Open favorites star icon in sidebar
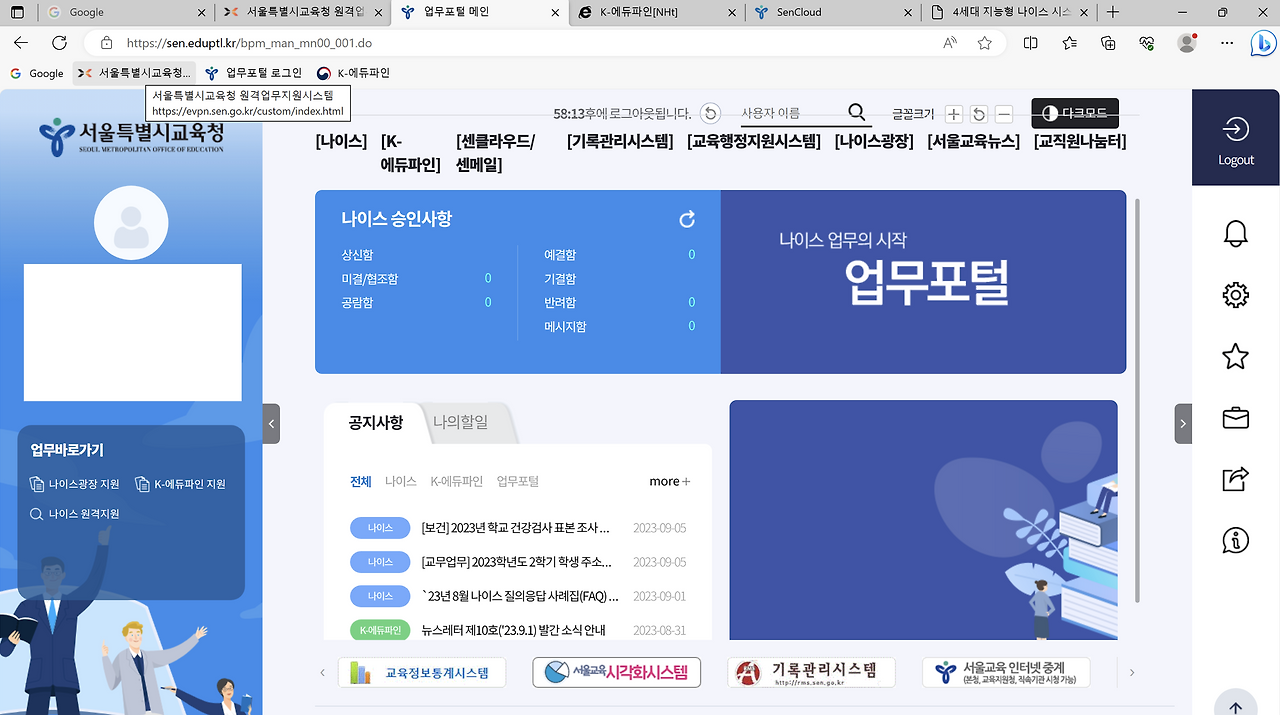1280x715 pixels. (1236, 356)
